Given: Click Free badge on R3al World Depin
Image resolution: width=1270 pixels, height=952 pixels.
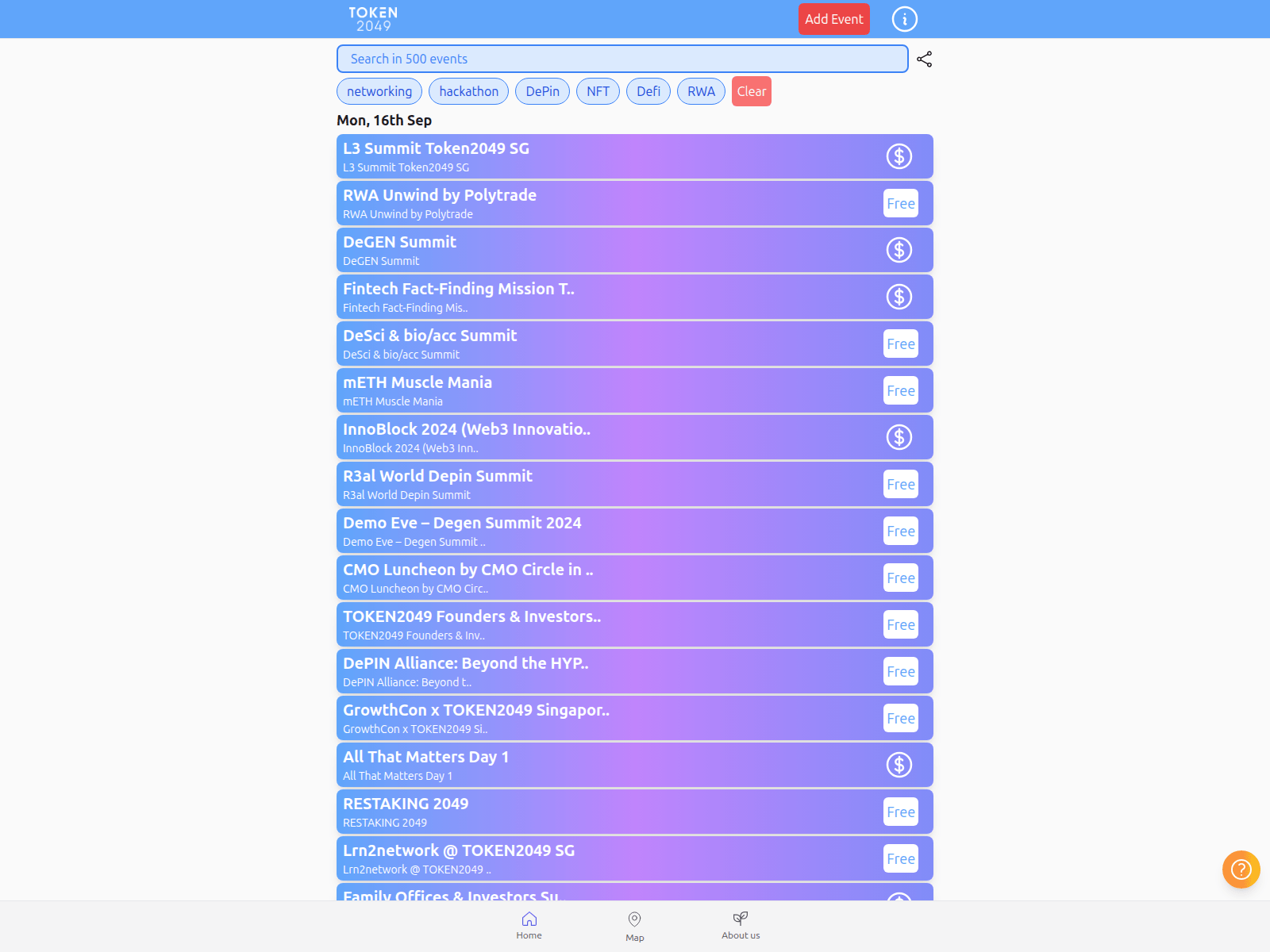Looking at the screenshot, I should [x=901, y=484].
